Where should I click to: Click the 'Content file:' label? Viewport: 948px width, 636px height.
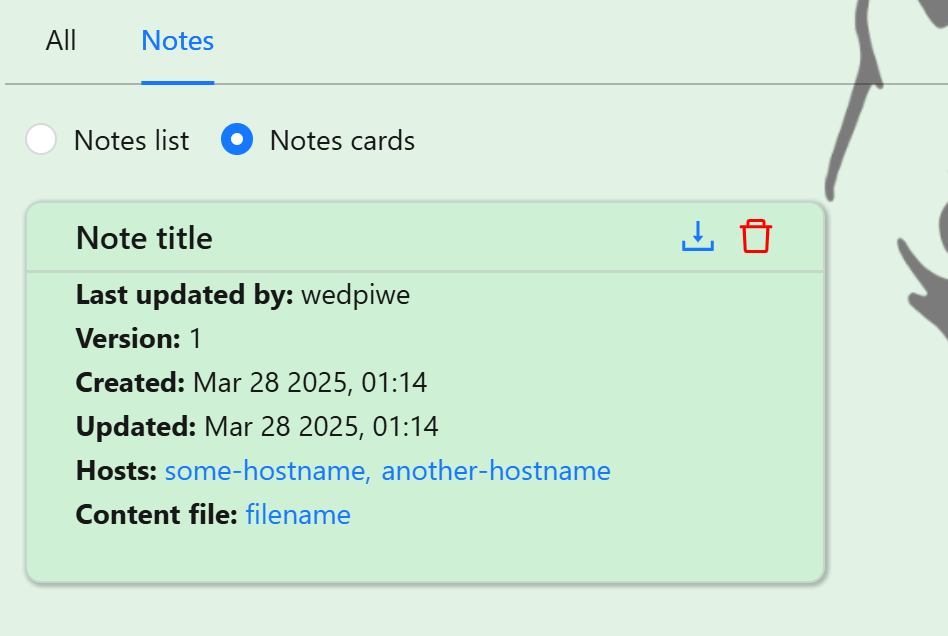click(x=157, y=514)
